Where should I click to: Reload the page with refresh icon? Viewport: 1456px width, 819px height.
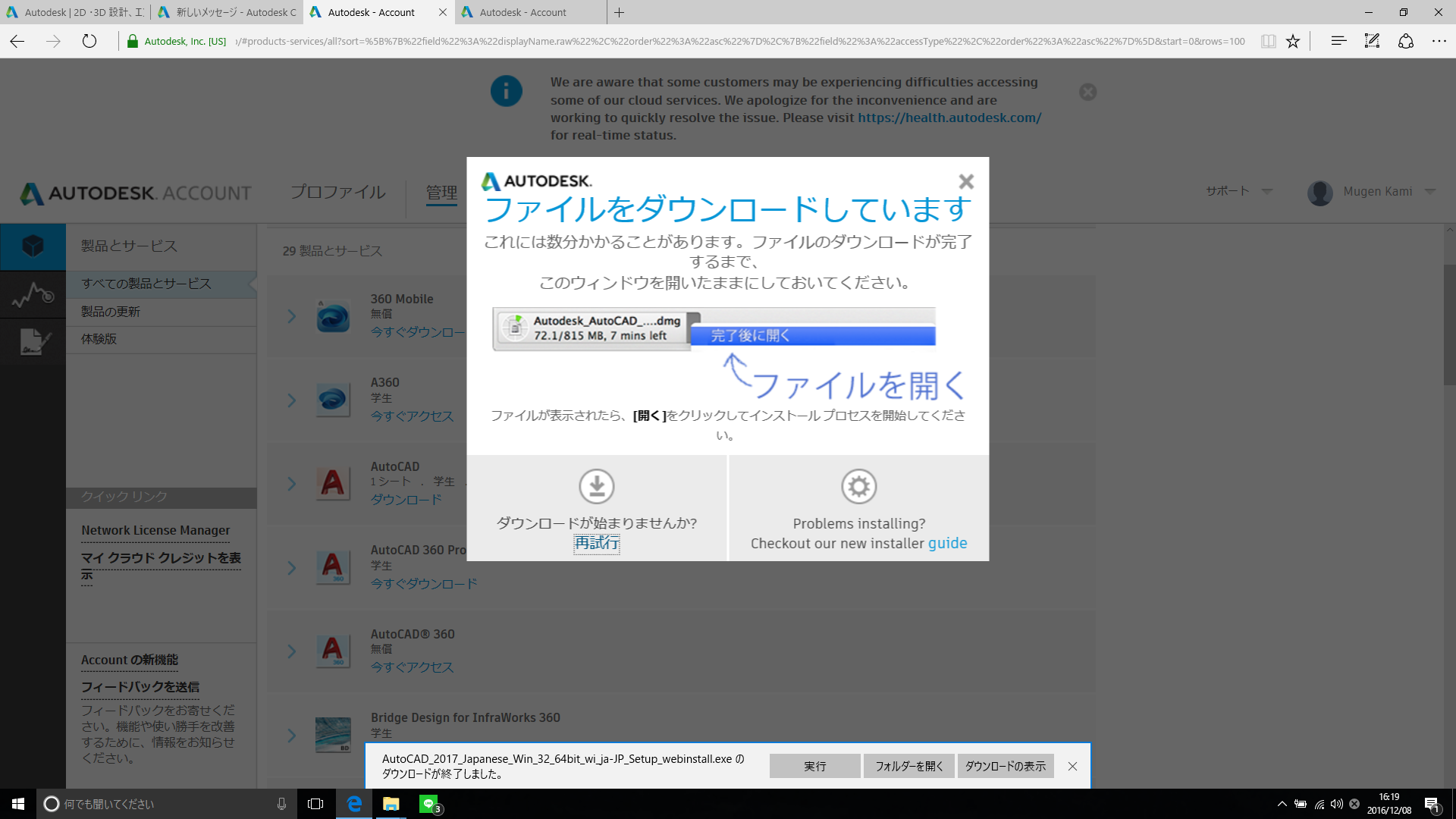(89, 42)
